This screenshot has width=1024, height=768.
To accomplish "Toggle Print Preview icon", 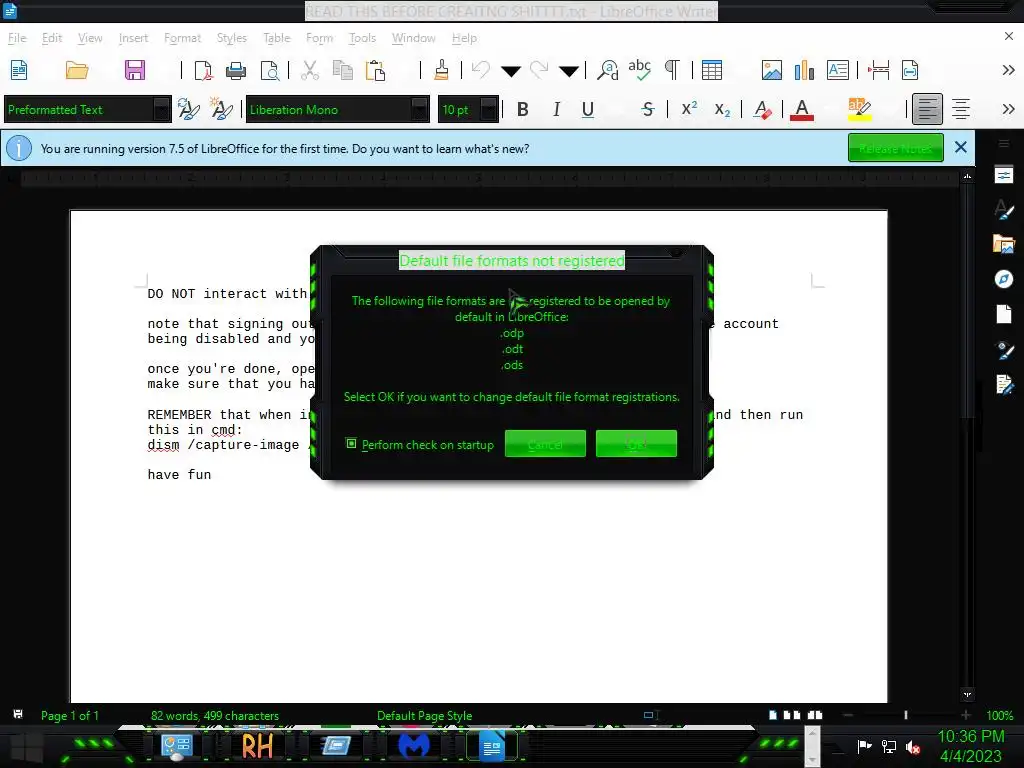I will 269,70.
